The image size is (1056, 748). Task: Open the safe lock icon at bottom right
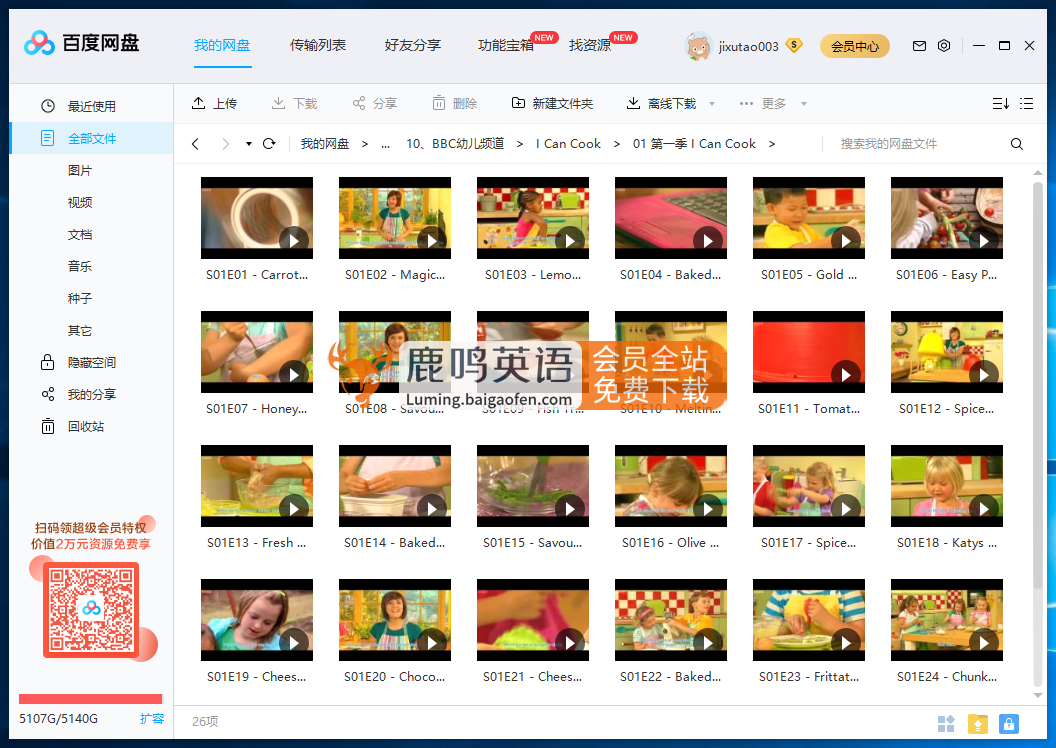tap(1009, 723)
